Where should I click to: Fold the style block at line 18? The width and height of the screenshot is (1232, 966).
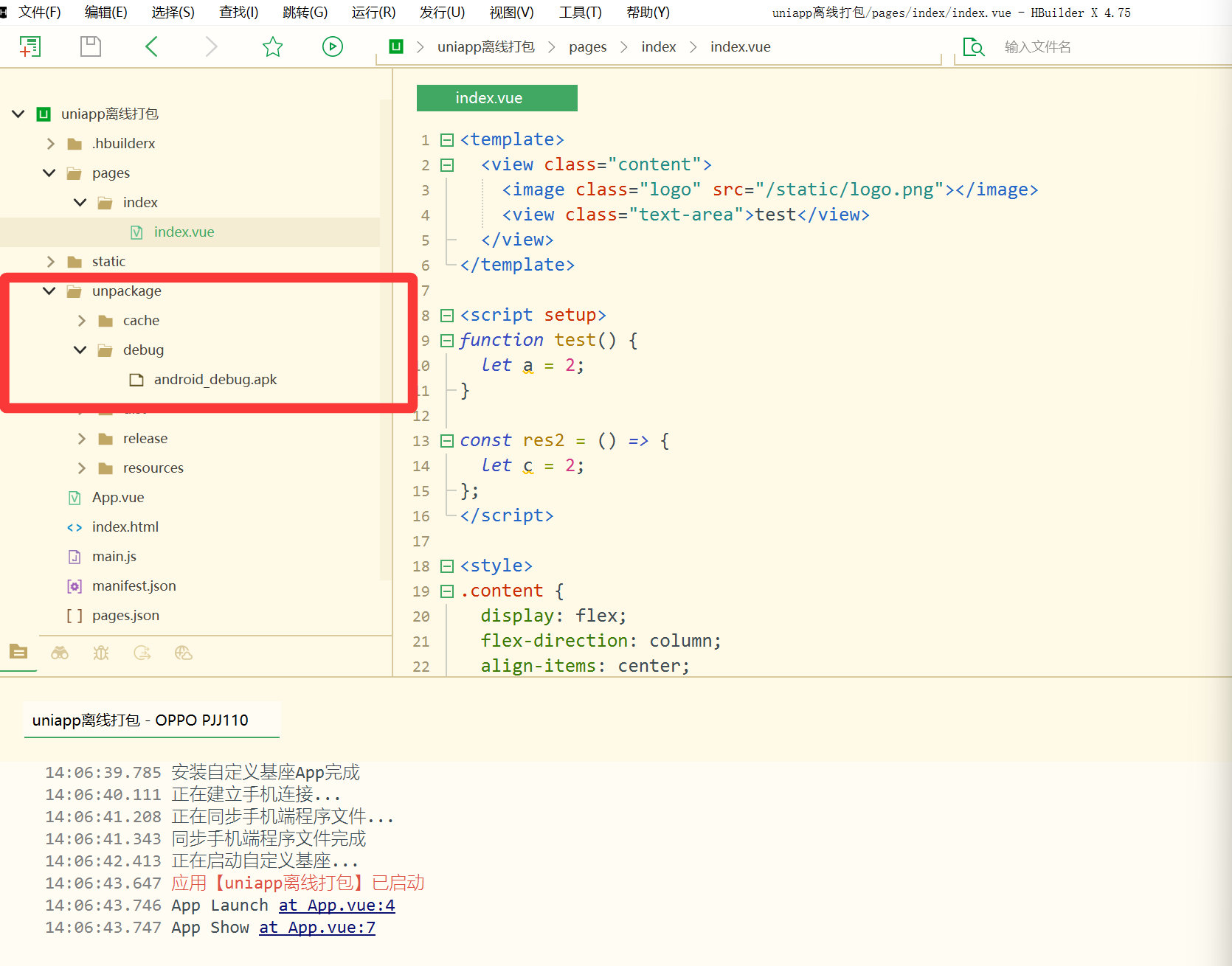(447, 566)
